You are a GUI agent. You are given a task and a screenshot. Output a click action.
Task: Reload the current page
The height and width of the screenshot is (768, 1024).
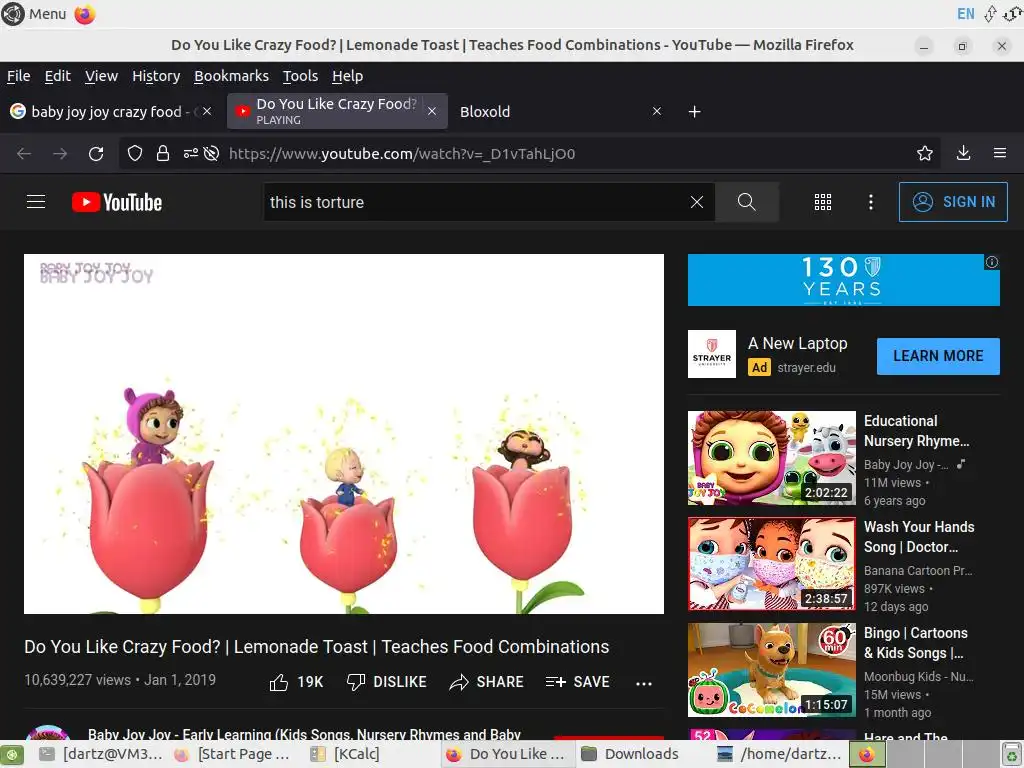click(x=96, y=153)
